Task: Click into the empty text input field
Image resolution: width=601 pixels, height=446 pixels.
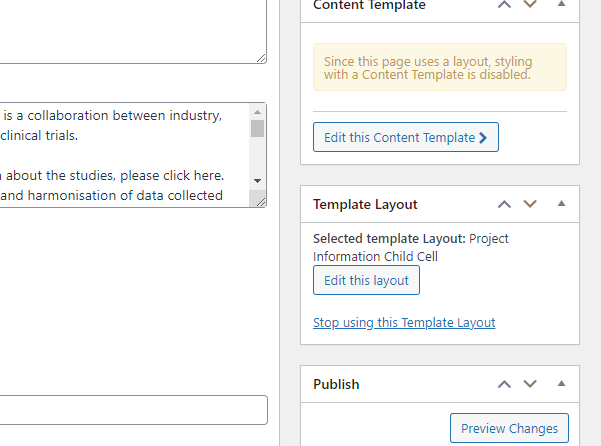Action: tap(133, 410)
